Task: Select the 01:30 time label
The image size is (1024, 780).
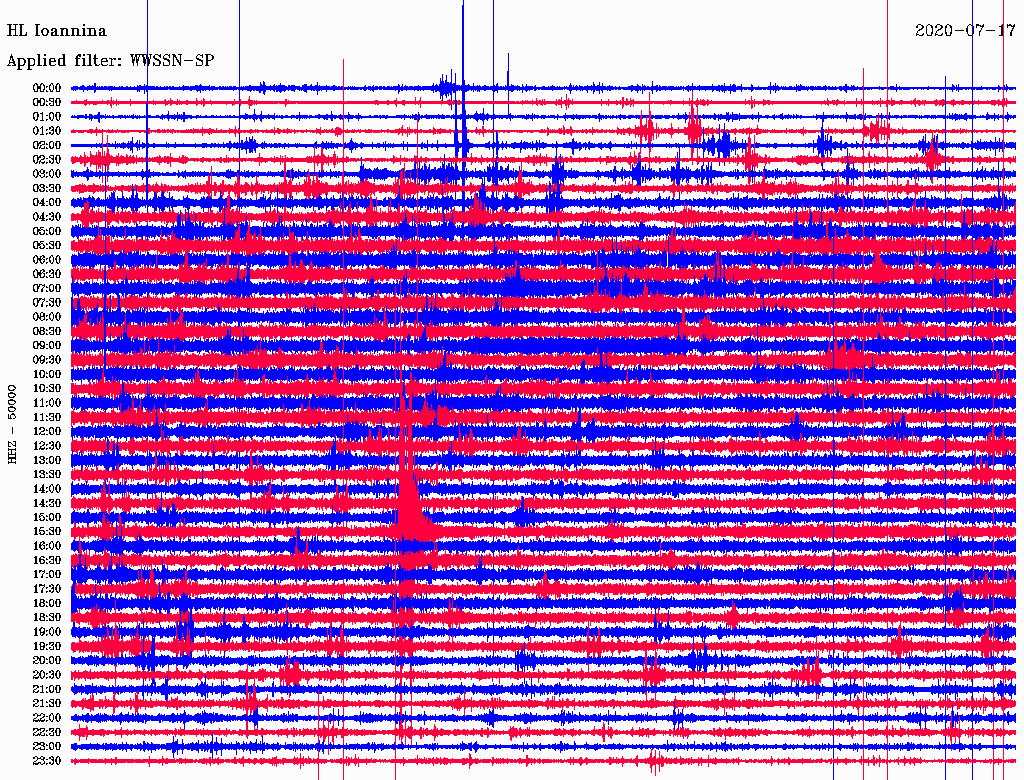Action: (x=47, y=131)
